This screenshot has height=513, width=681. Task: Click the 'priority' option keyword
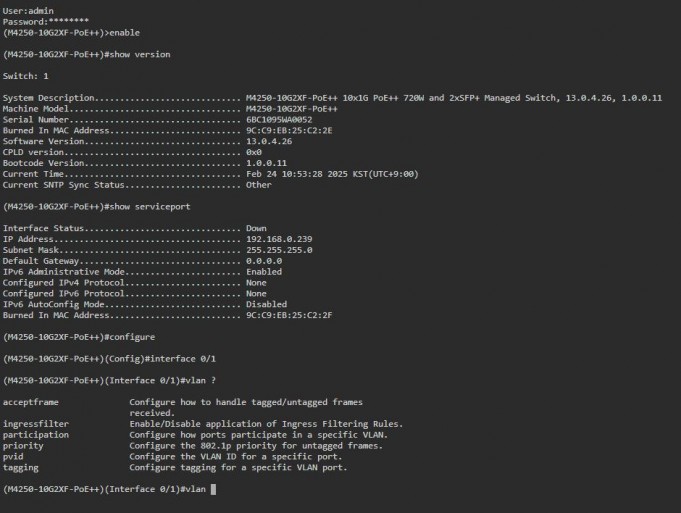(x=23, y=446)
